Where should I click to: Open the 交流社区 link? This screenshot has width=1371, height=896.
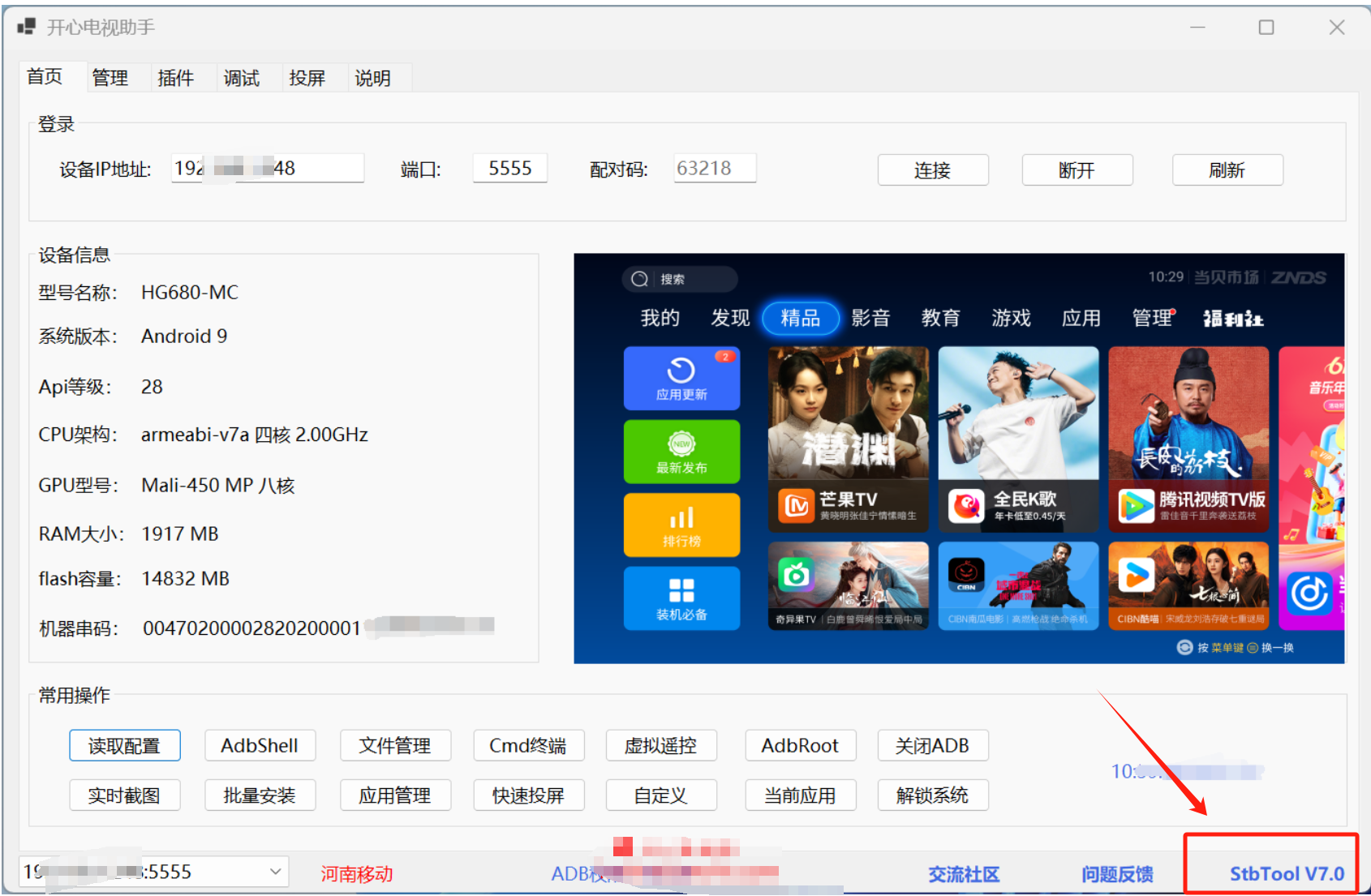point(964,874)
